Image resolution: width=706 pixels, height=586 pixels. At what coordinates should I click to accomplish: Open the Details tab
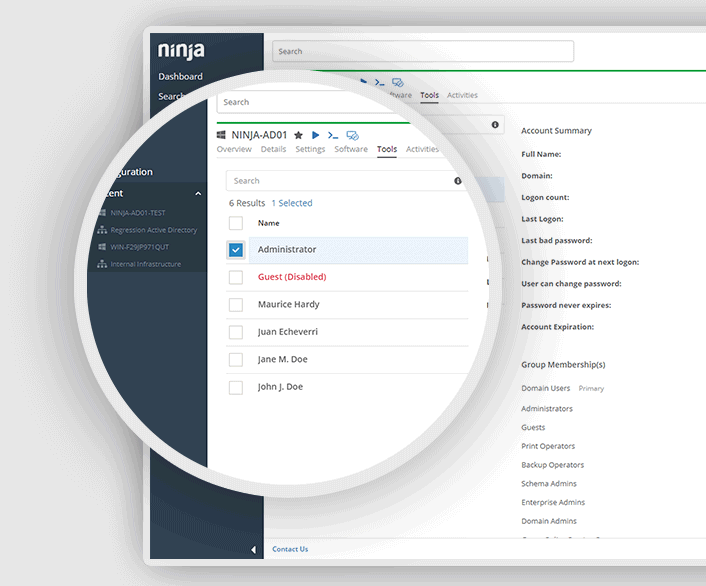pos(273,149)
